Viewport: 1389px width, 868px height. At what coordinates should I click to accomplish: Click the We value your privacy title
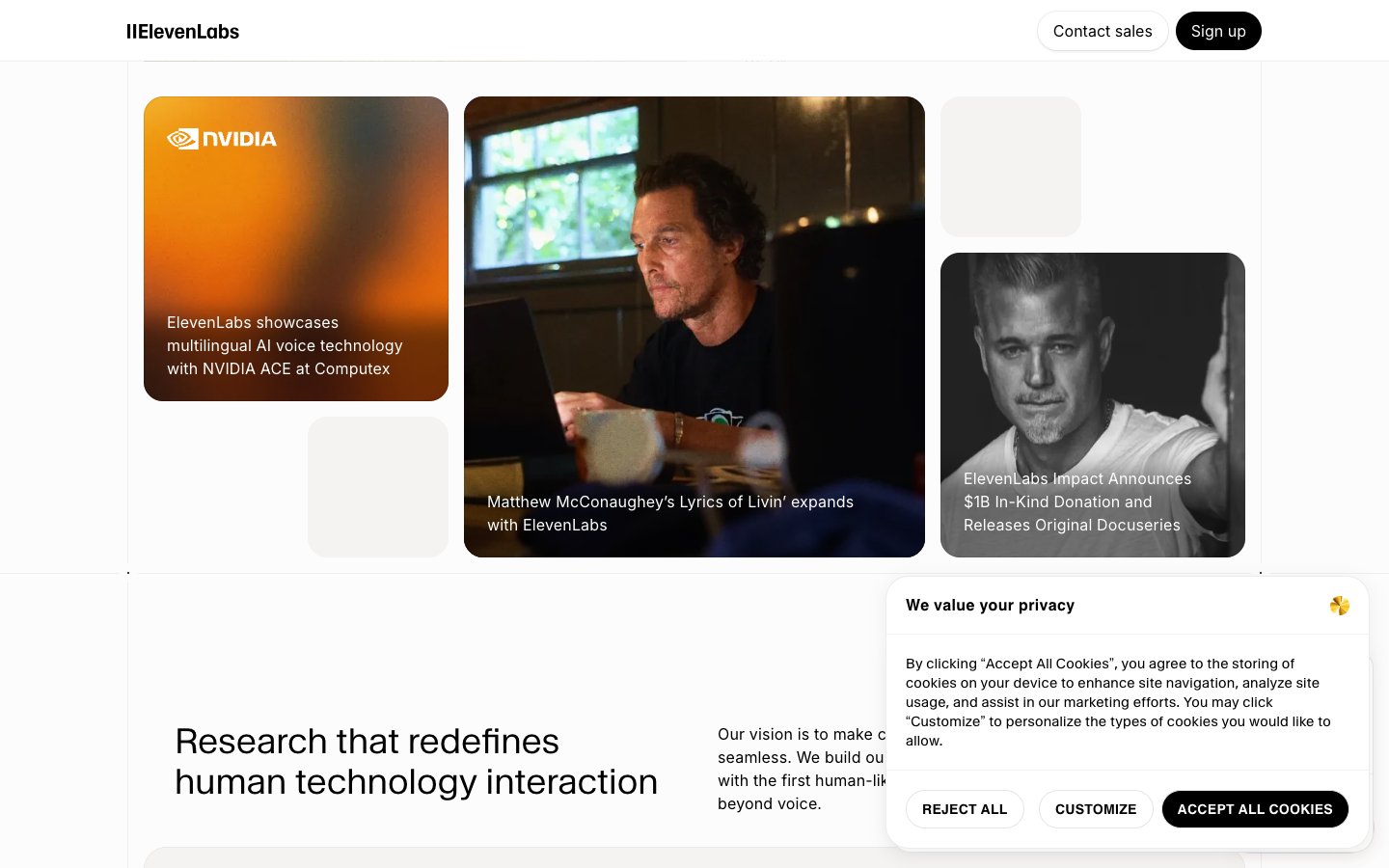pos(990,606)
